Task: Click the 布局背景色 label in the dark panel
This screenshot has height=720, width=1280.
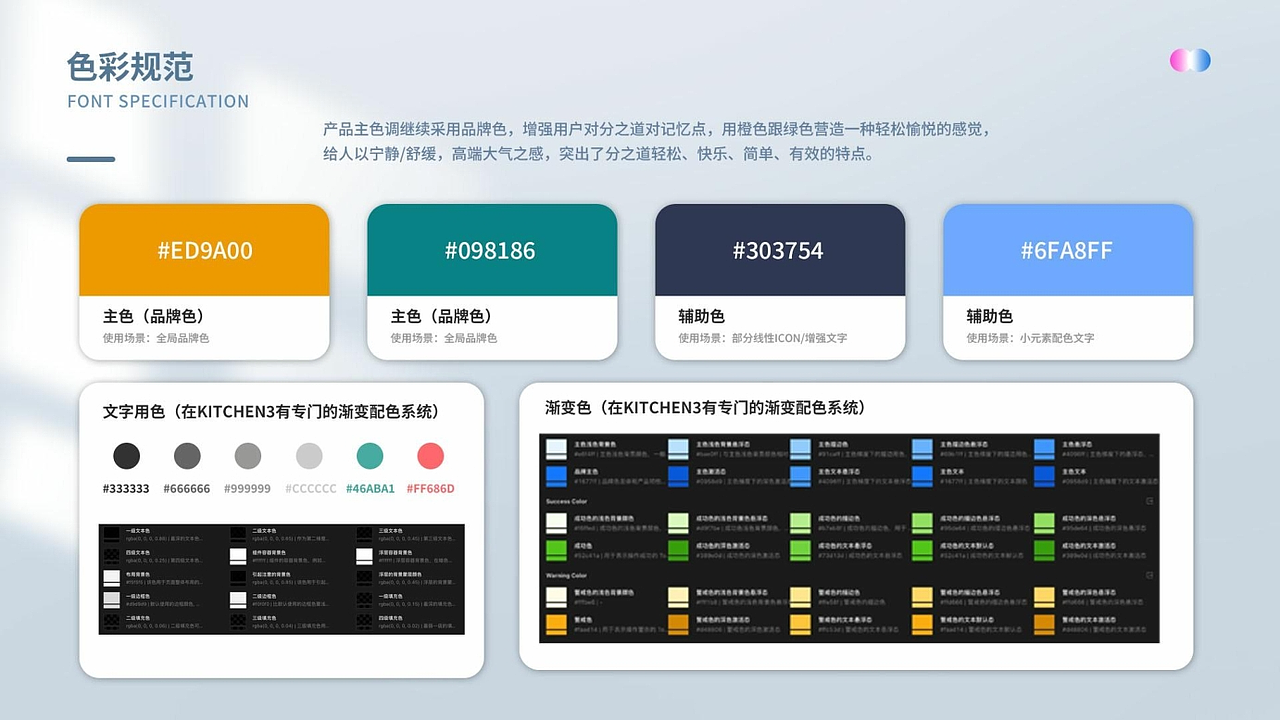Action: coord(137,575)
